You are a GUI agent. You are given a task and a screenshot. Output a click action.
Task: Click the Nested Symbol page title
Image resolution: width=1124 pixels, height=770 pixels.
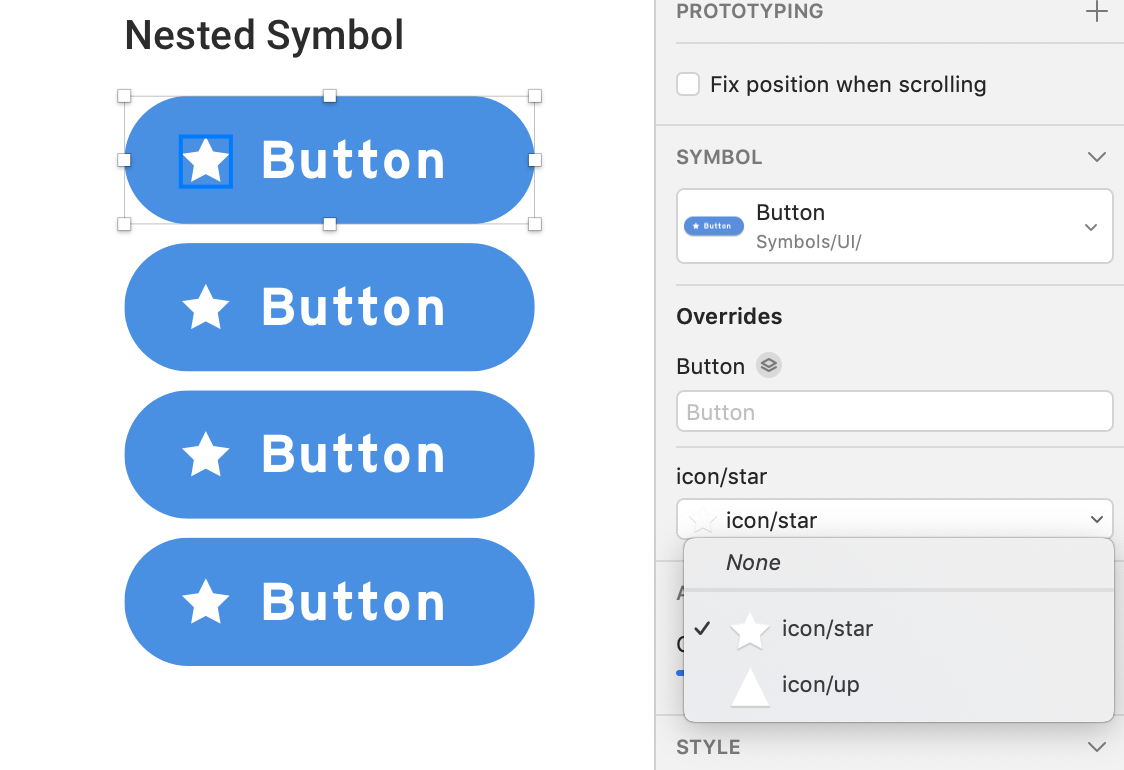(263, 35)
